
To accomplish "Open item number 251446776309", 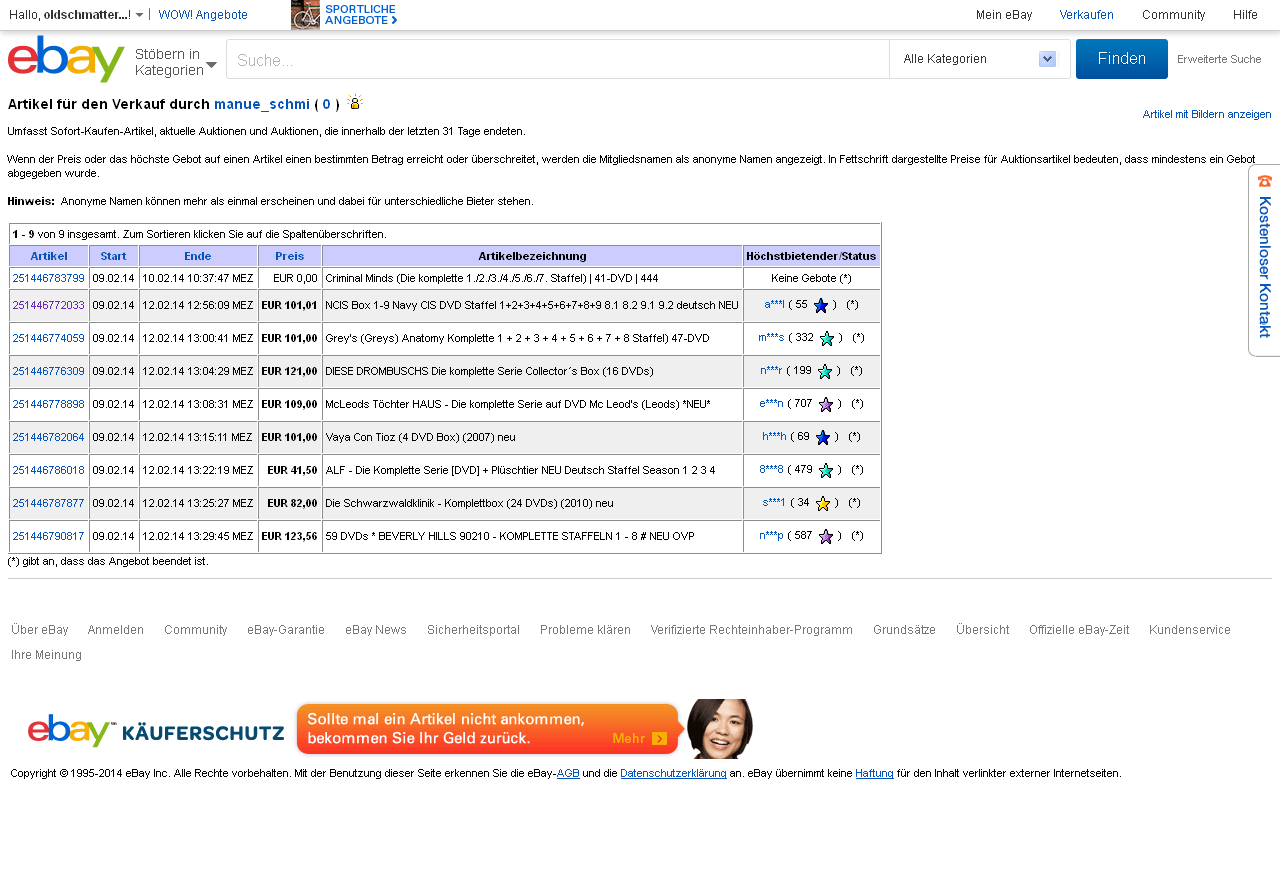I will (49, 371).
